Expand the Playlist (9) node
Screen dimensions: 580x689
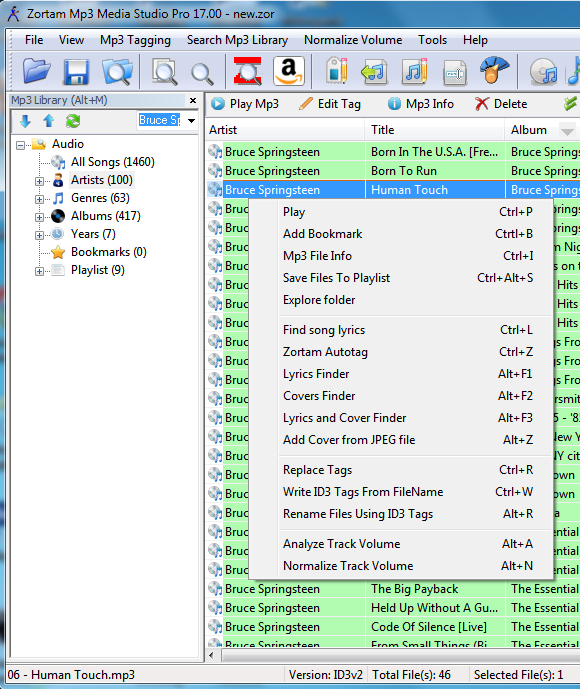point(39,271)
